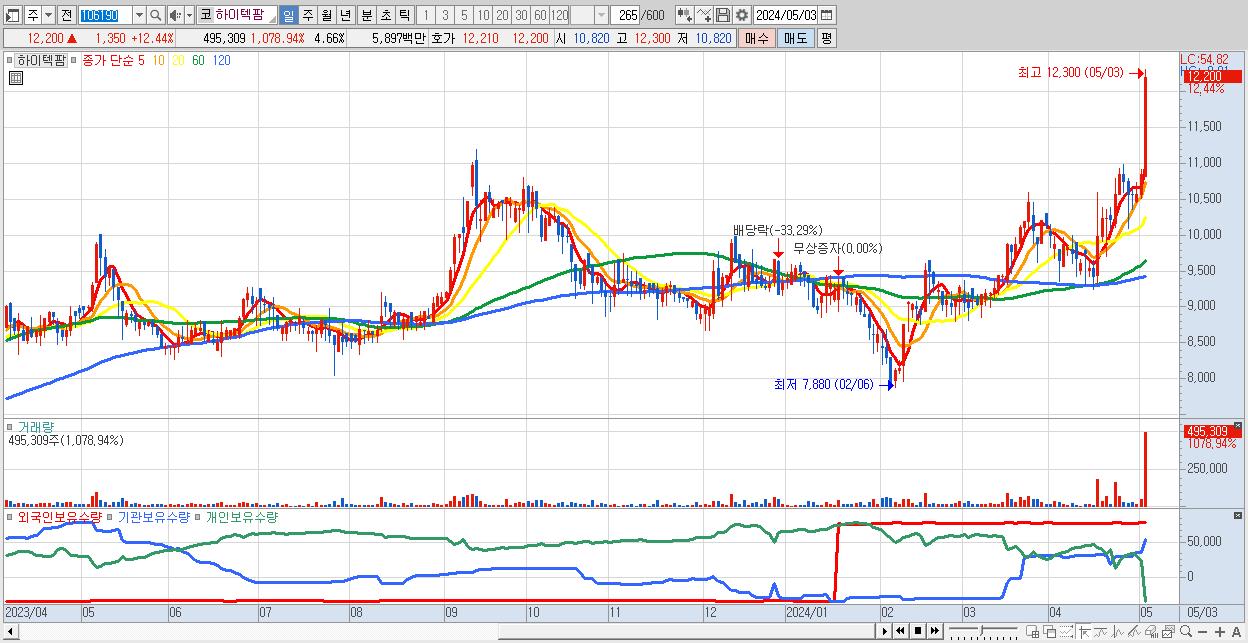
Task: Open the calendar date picker icon
Action: [x=827, y=15]
